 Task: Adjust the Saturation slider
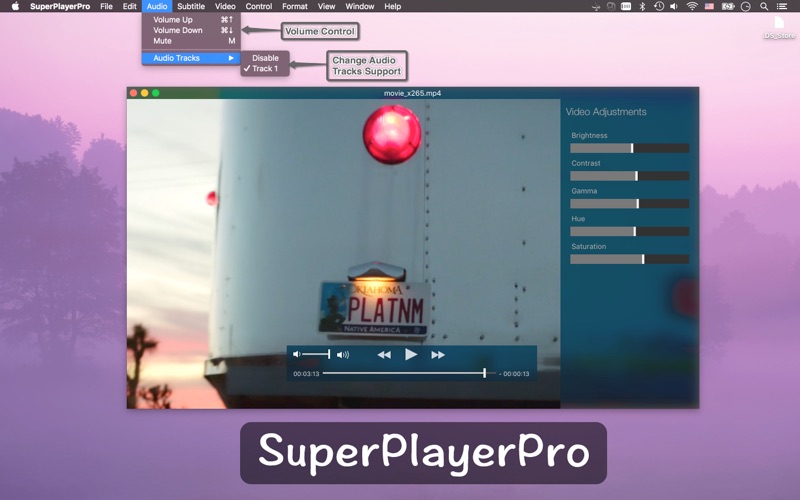pos(630,259)
